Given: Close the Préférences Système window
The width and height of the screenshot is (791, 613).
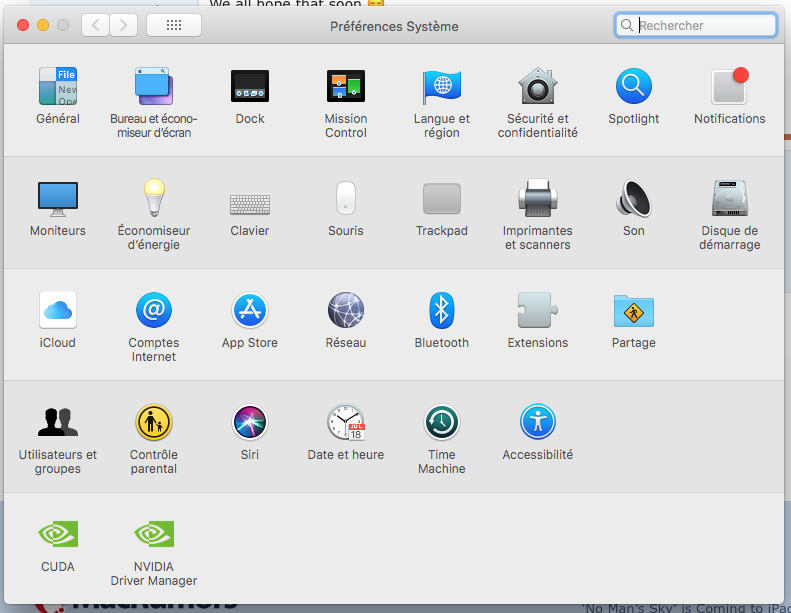Looking at the screenshot, I should (23, 25).
